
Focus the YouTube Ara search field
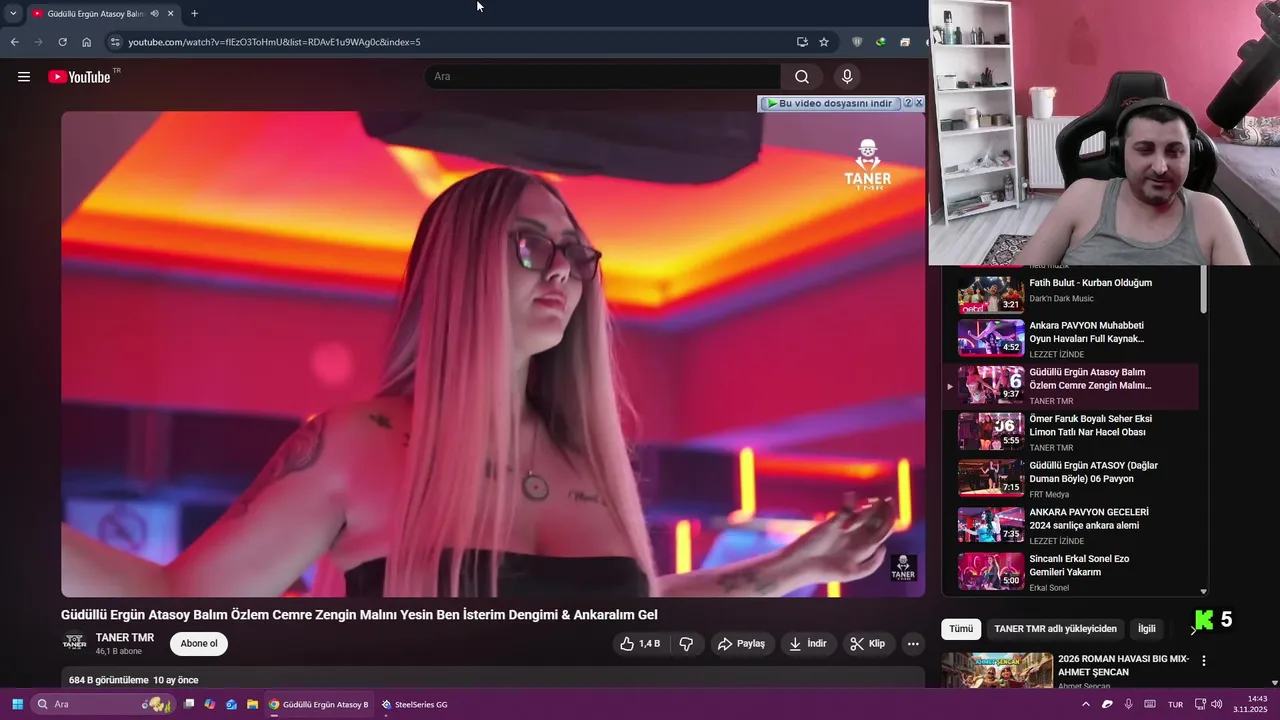click(603, 77)
